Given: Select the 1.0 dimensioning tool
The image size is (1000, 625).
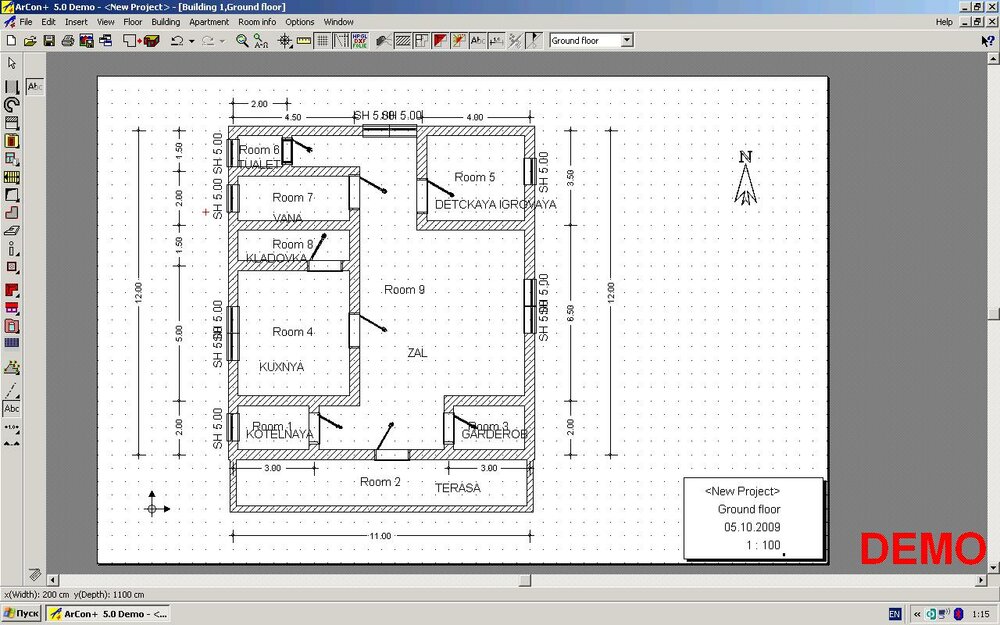Looking at the screenshot, I should pos(11,427).
